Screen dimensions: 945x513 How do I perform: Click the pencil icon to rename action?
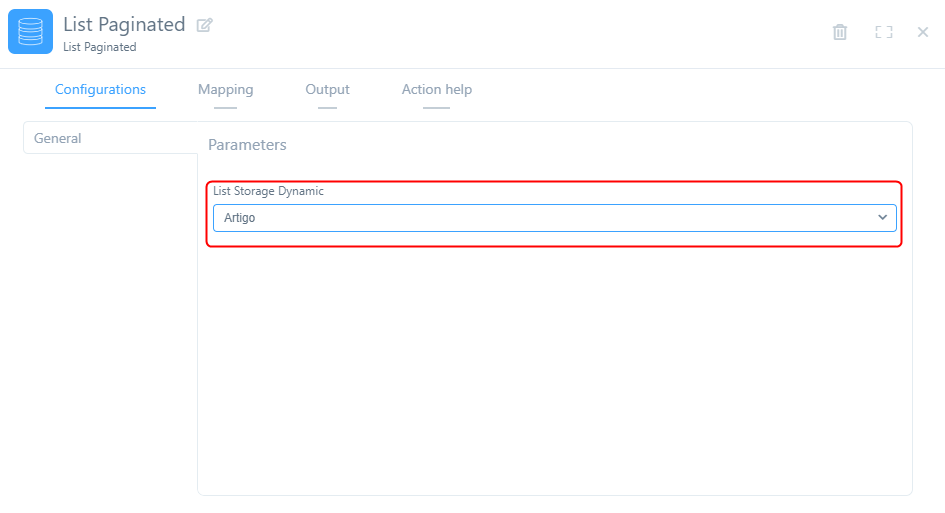click(204, 25)
